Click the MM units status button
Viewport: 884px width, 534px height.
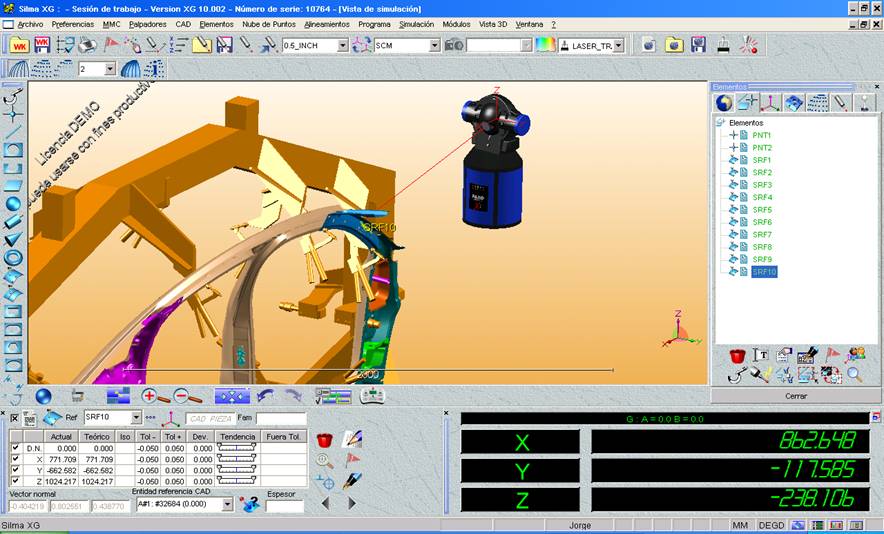tap(740, 525)
